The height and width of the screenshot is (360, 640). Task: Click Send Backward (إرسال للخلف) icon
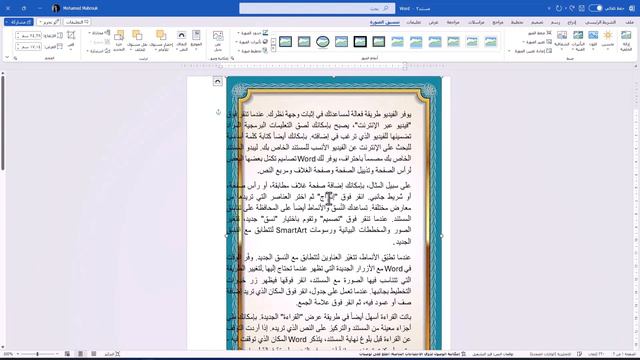coord(137,40)
